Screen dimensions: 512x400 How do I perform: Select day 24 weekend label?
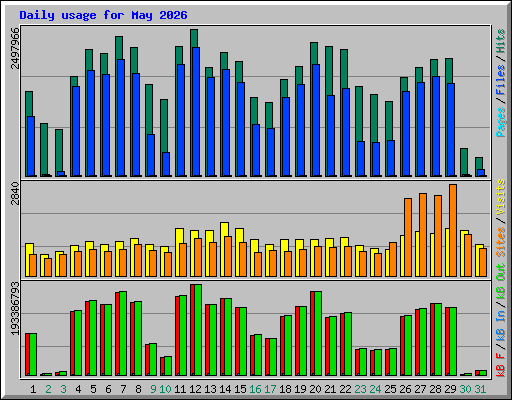[x=375, y=389]
